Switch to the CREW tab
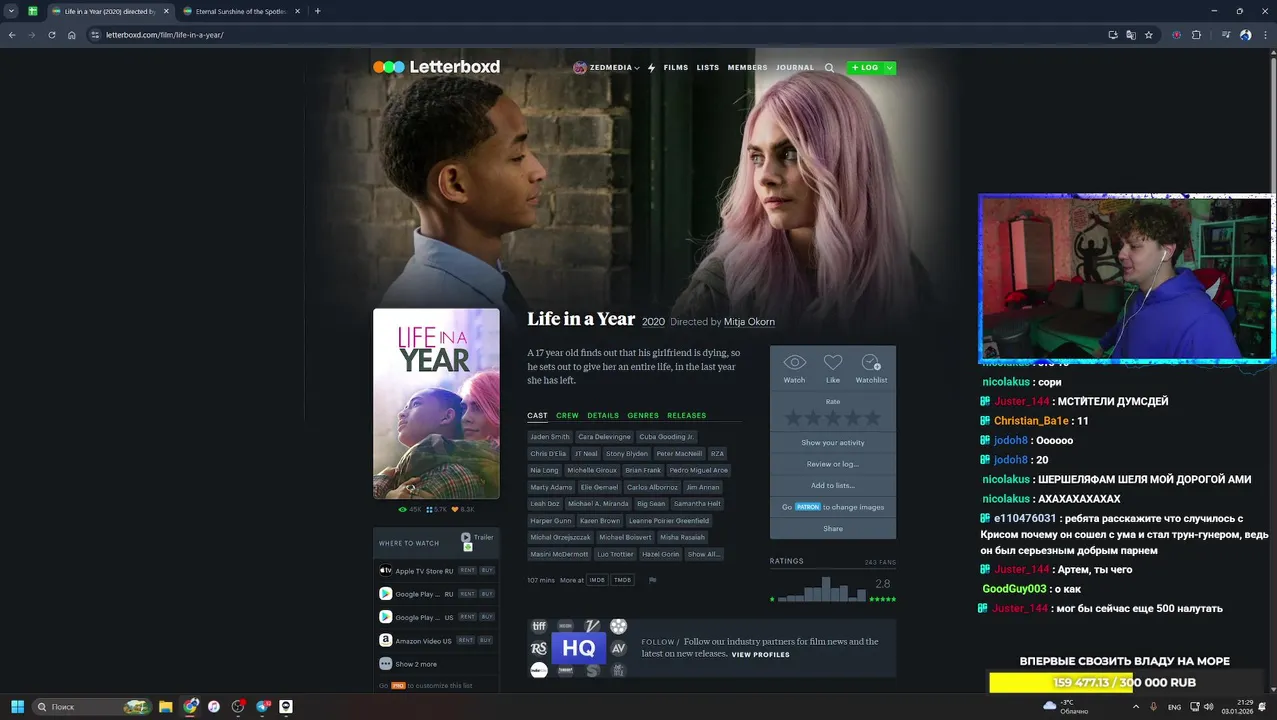Image resolution: width=1277 pixels, height=720 pixels. pos(567,415)
